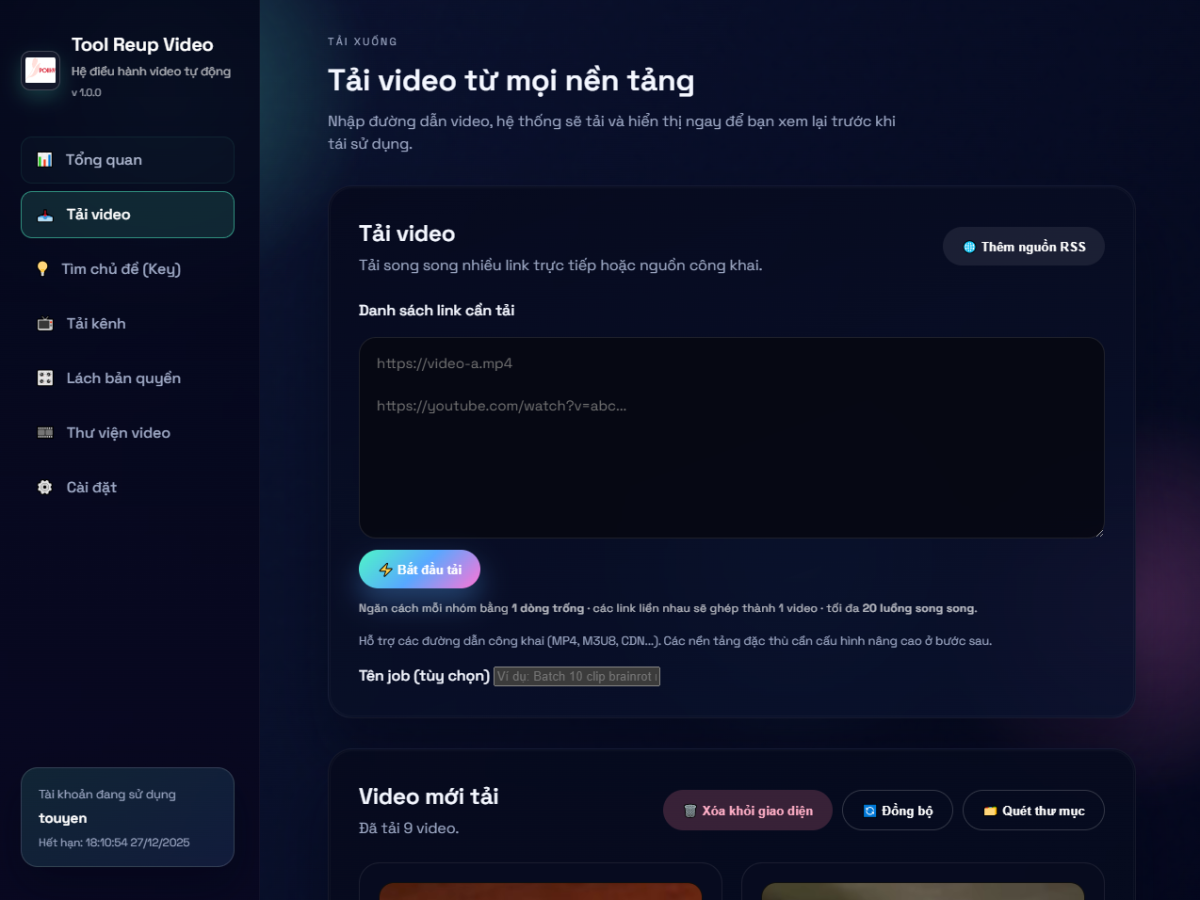This screenshot has width=1200, height=900.
Task: Click the gear icon for Cài đặt
Action: click(45, 488)
